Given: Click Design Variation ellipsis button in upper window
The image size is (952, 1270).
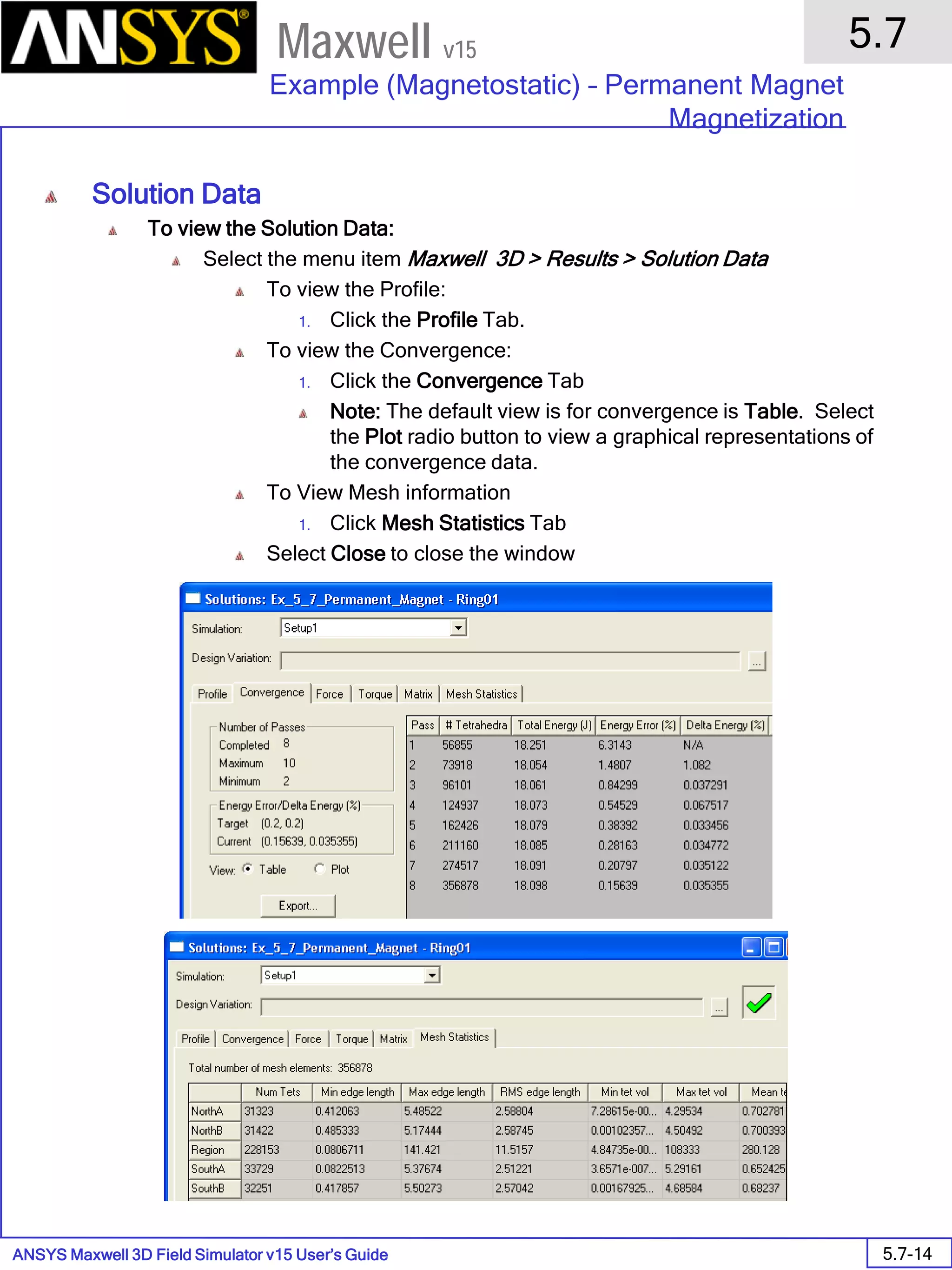Looking at the screenshot, I should (757, 661).
